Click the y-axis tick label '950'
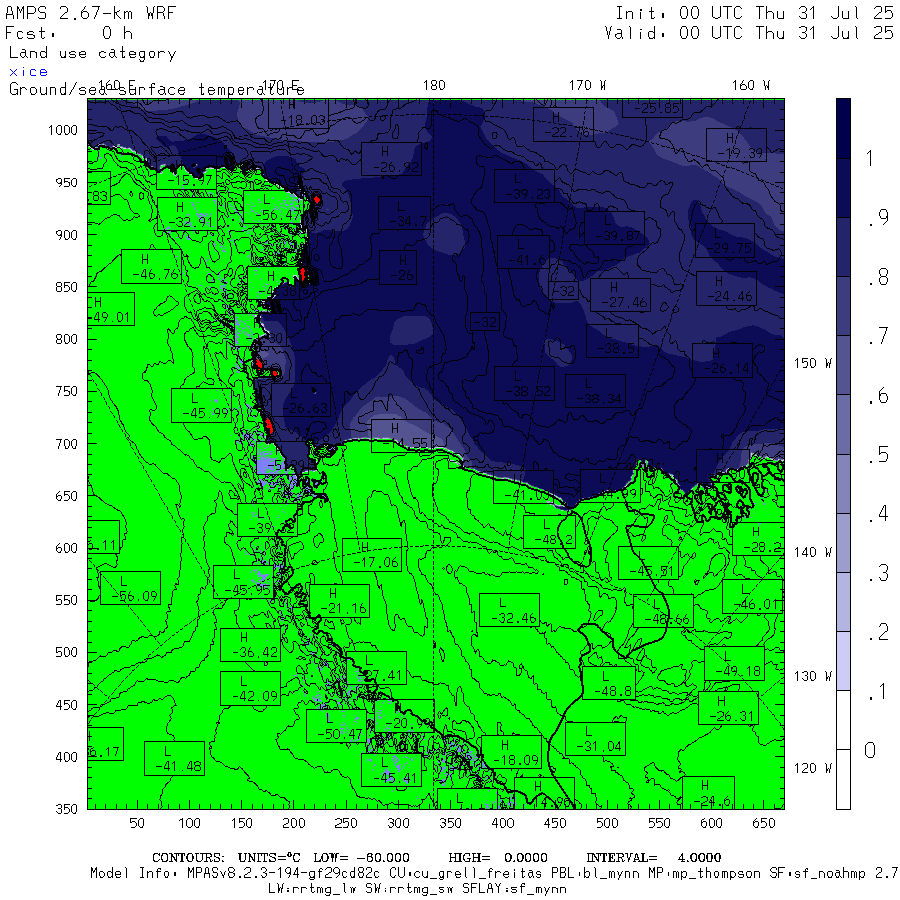 click(66, 183)
